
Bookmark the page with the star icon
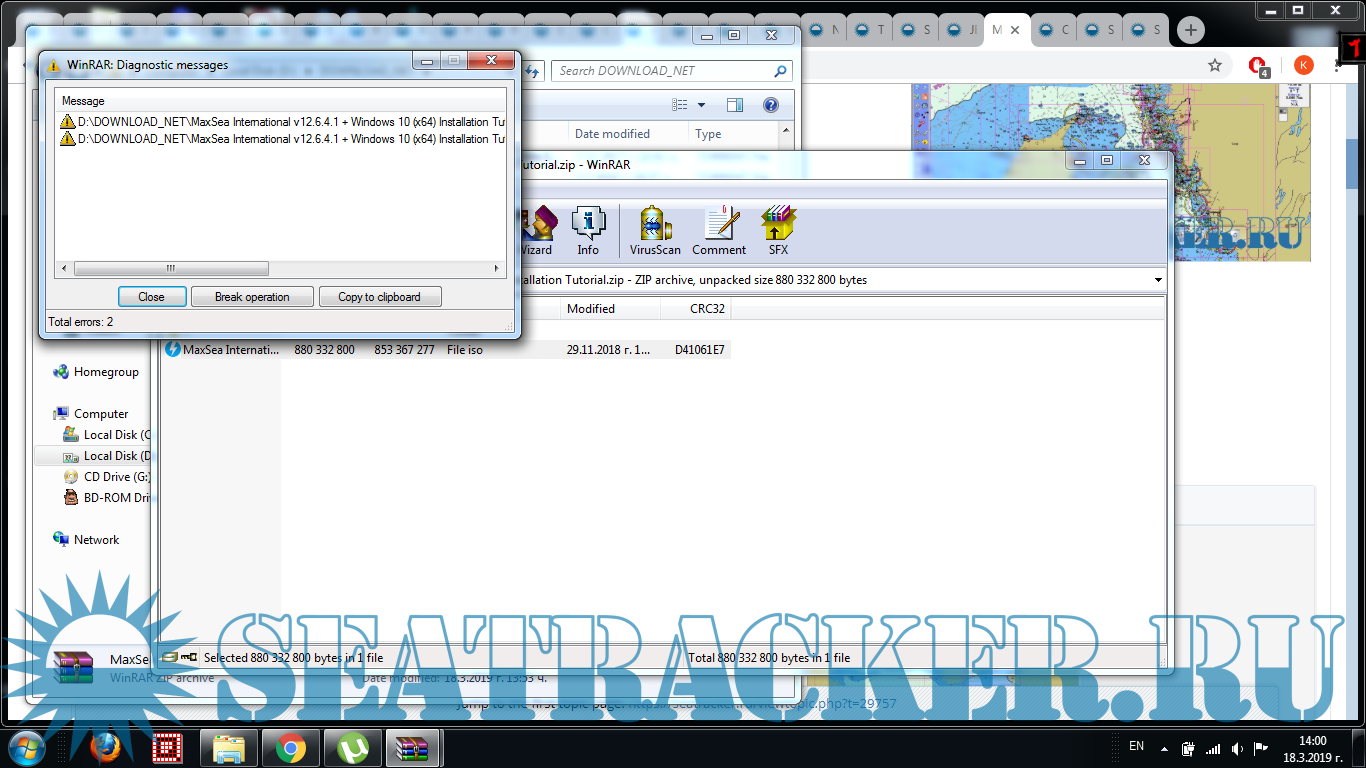coord(1215,65)
